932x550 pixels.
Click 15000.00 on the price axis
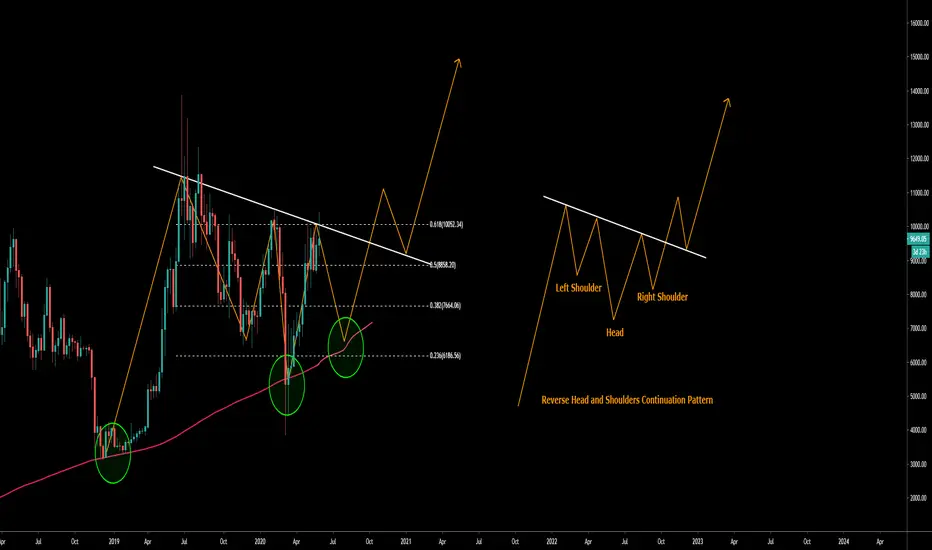point(920,57)
